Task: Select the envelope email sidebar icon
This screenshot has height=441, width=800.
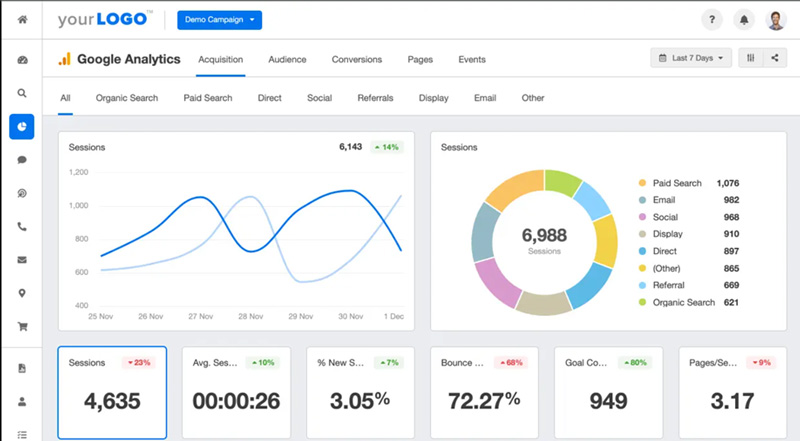Action: [22, 260]
